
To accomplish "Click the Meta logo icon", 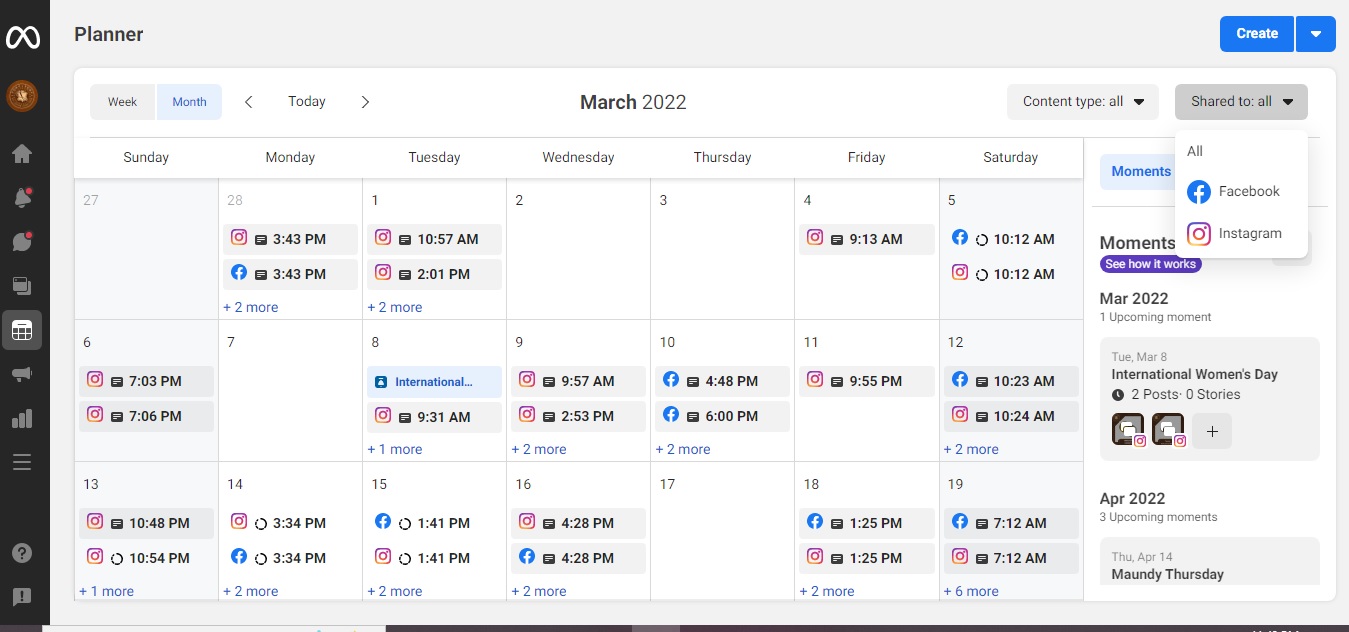I will [x=22, y=37].
